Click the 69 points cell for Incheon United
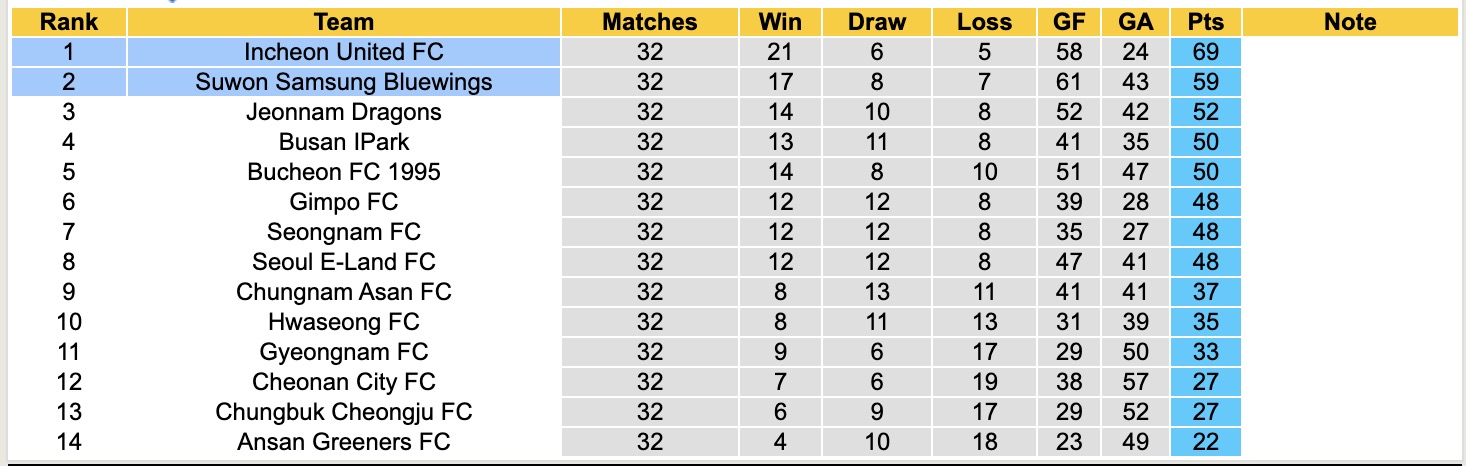The image size is (1466, 466). click(x=1206, y=52)
